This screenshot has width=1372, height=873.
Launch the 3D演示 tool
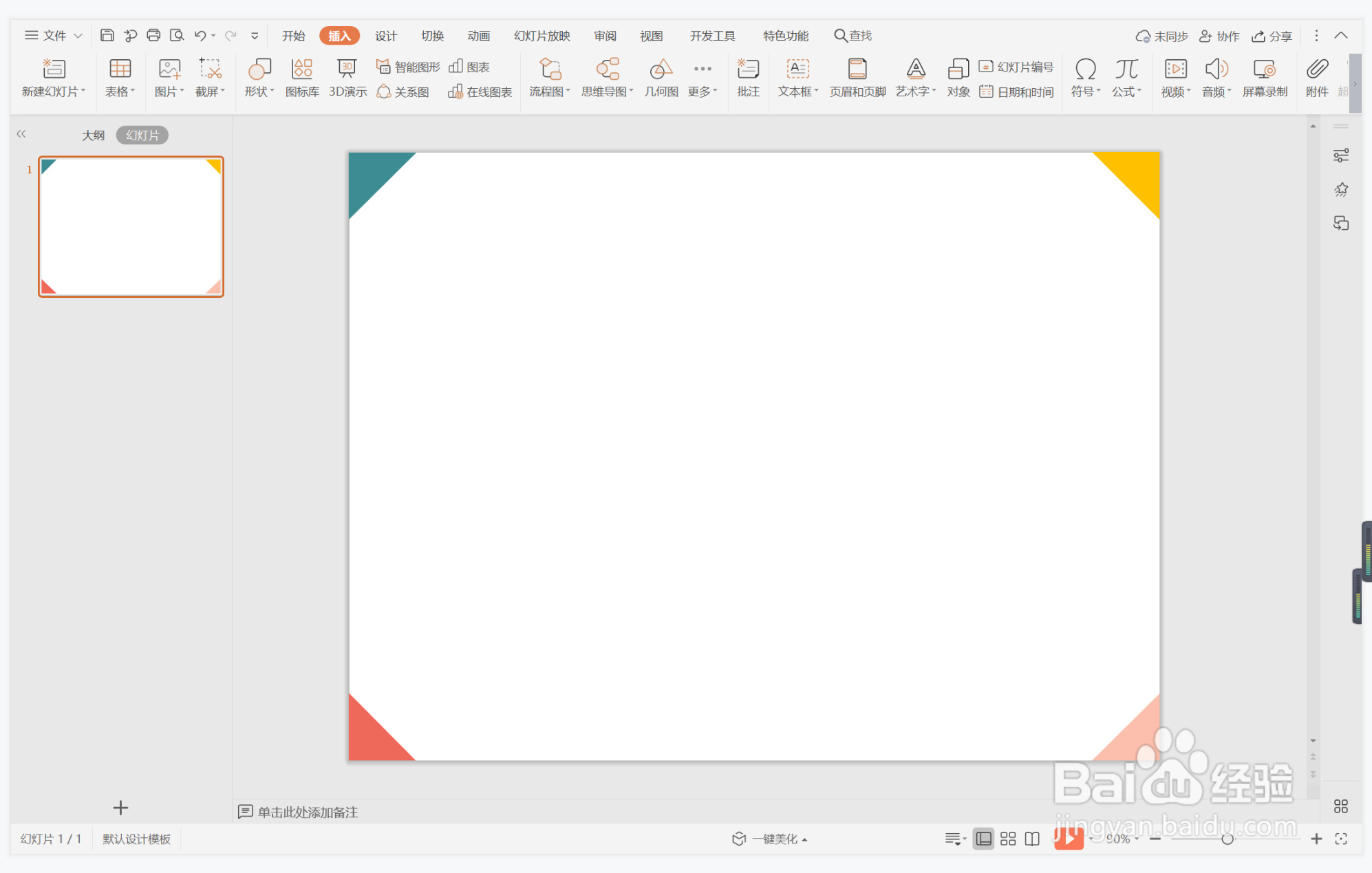click(x=347, y=78)
